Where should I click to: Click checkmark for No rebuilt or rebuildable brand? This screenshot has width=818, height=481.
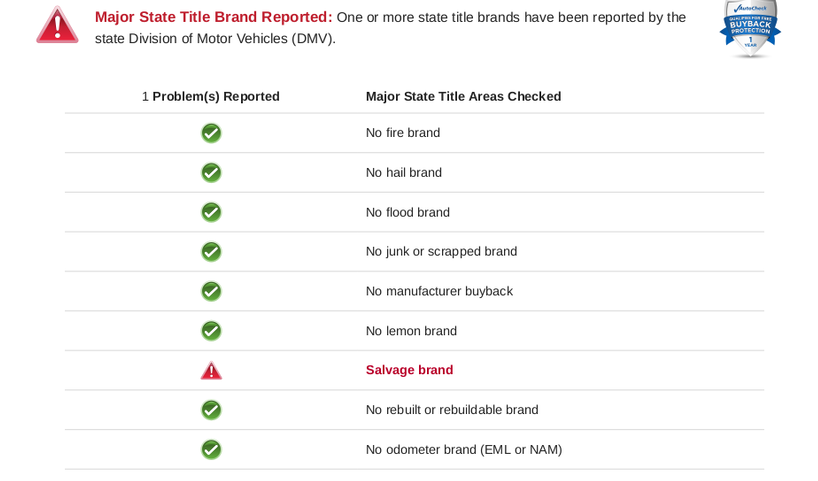(x=211, y=410)
